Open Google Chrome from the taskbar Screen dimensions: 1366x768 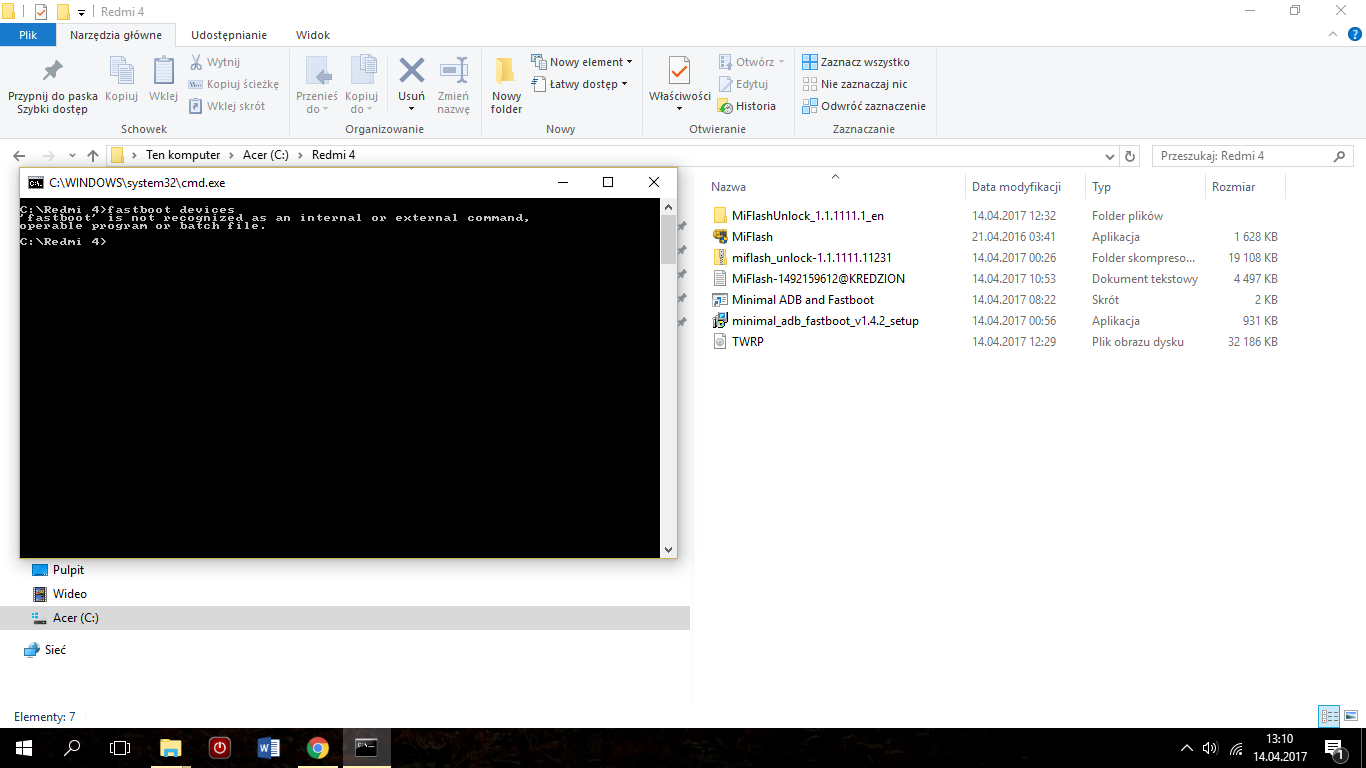click(318, 748)
